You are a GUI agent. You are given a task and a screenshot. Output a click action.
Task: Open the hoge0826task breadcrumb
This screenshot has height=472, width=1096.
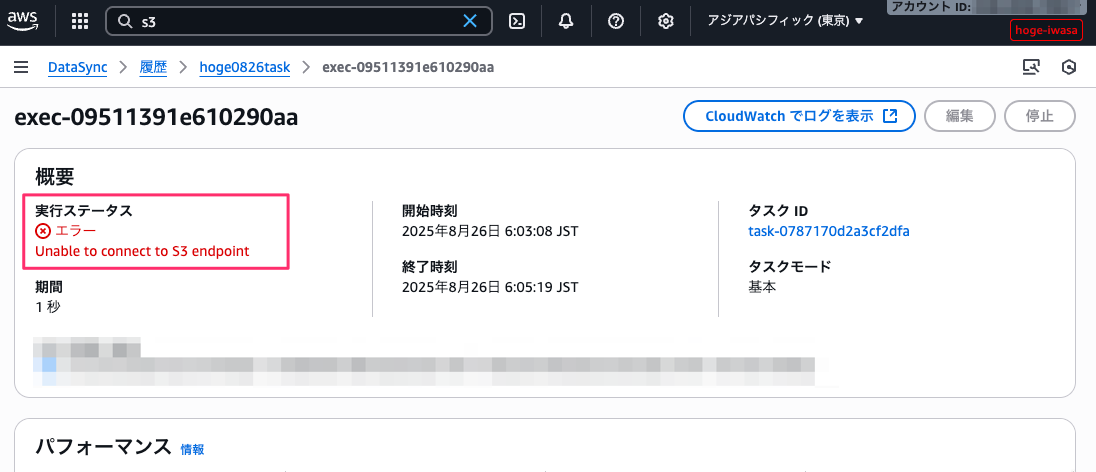pos(245,67)
